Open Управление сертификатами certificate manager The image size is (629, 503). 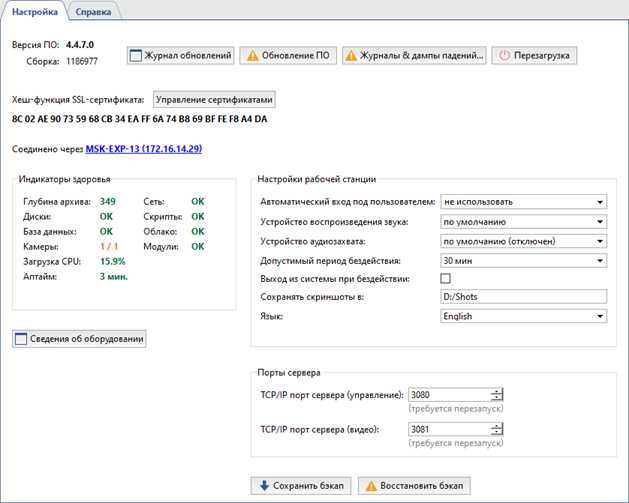coord(214,100)
